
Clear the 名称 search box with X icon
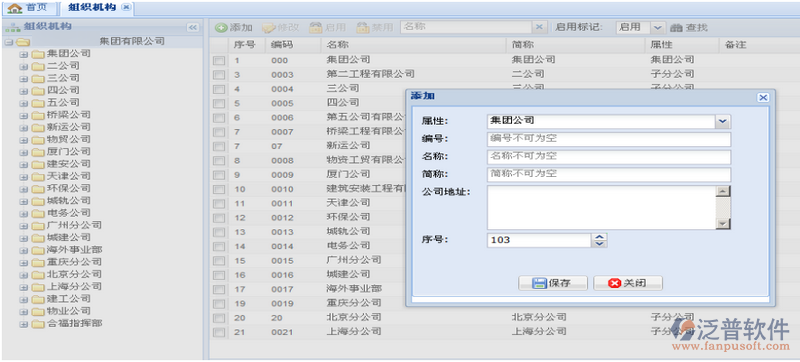[540, 28]
